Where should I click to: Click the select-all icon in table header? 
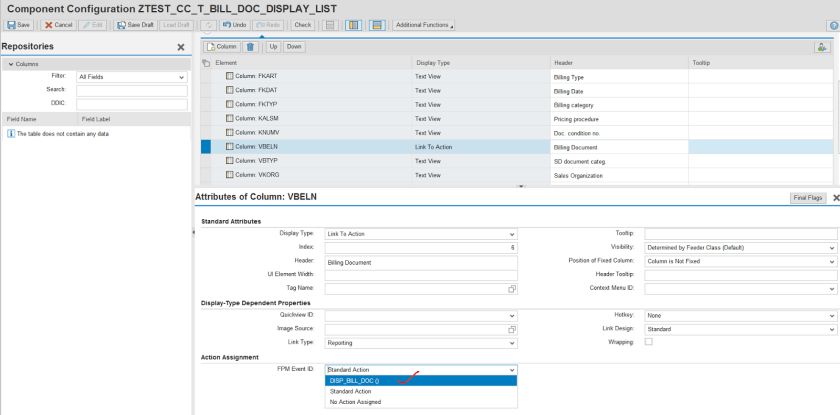click(206, 62)
